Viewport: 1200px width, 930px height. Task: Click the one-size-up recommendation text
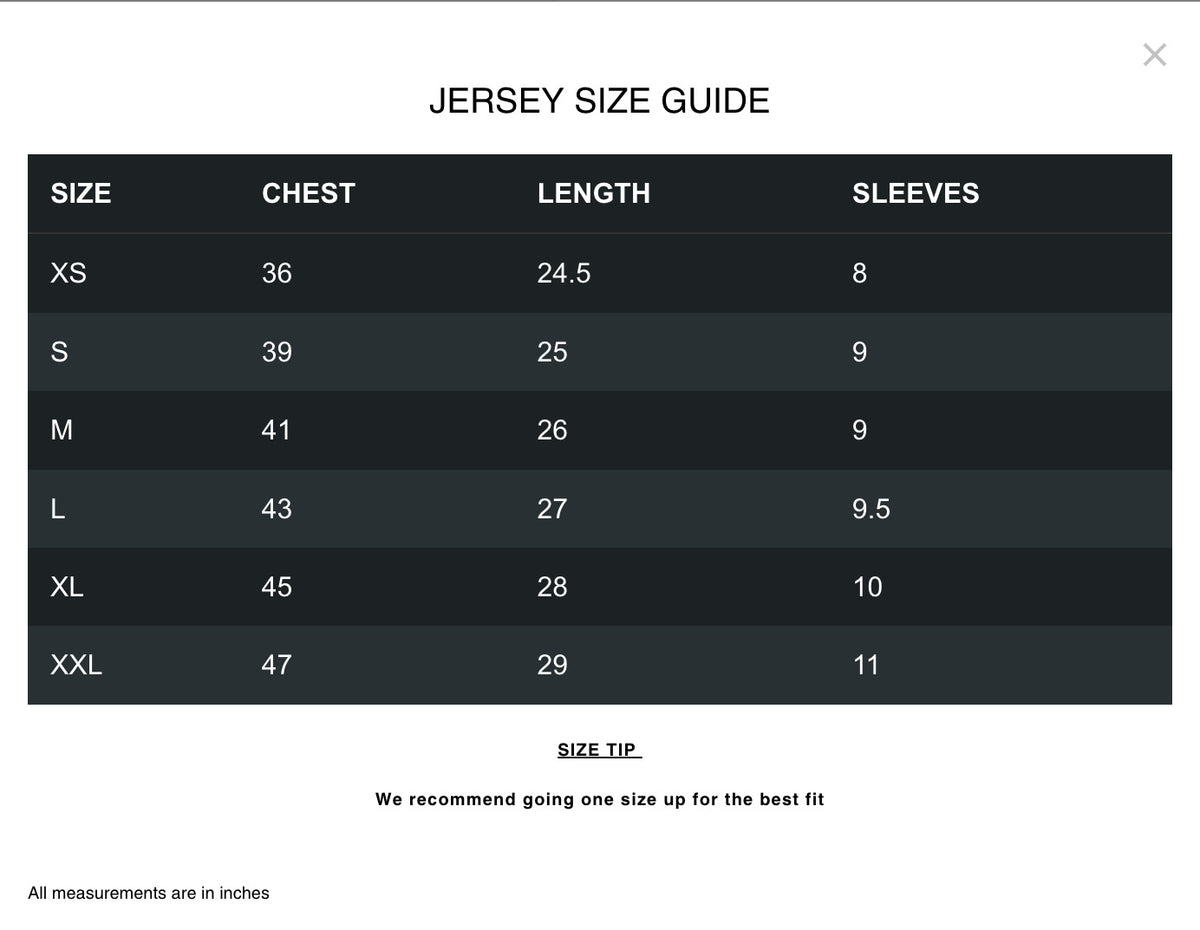[x=600, y=799]
